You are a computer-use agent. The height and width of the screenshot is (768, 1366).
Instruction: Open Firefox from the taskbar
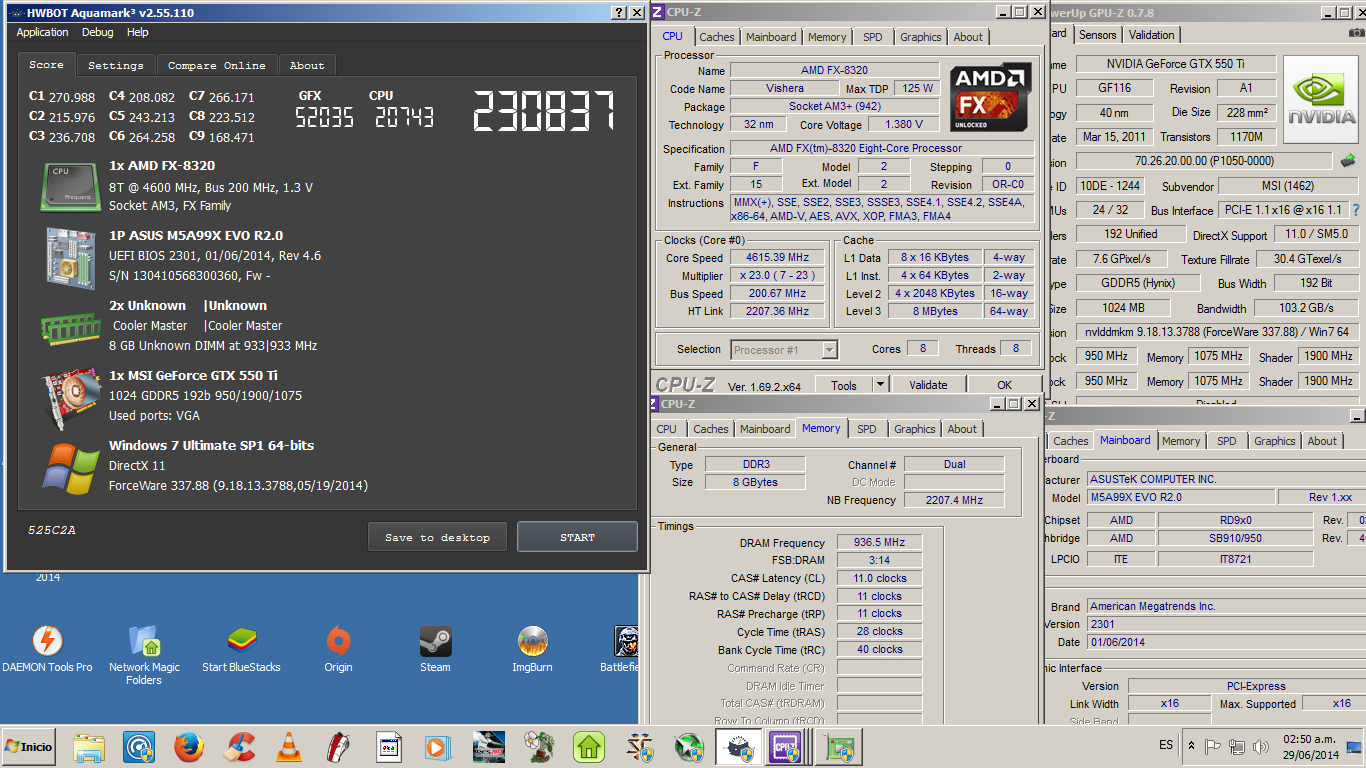[x=189, y=747]
